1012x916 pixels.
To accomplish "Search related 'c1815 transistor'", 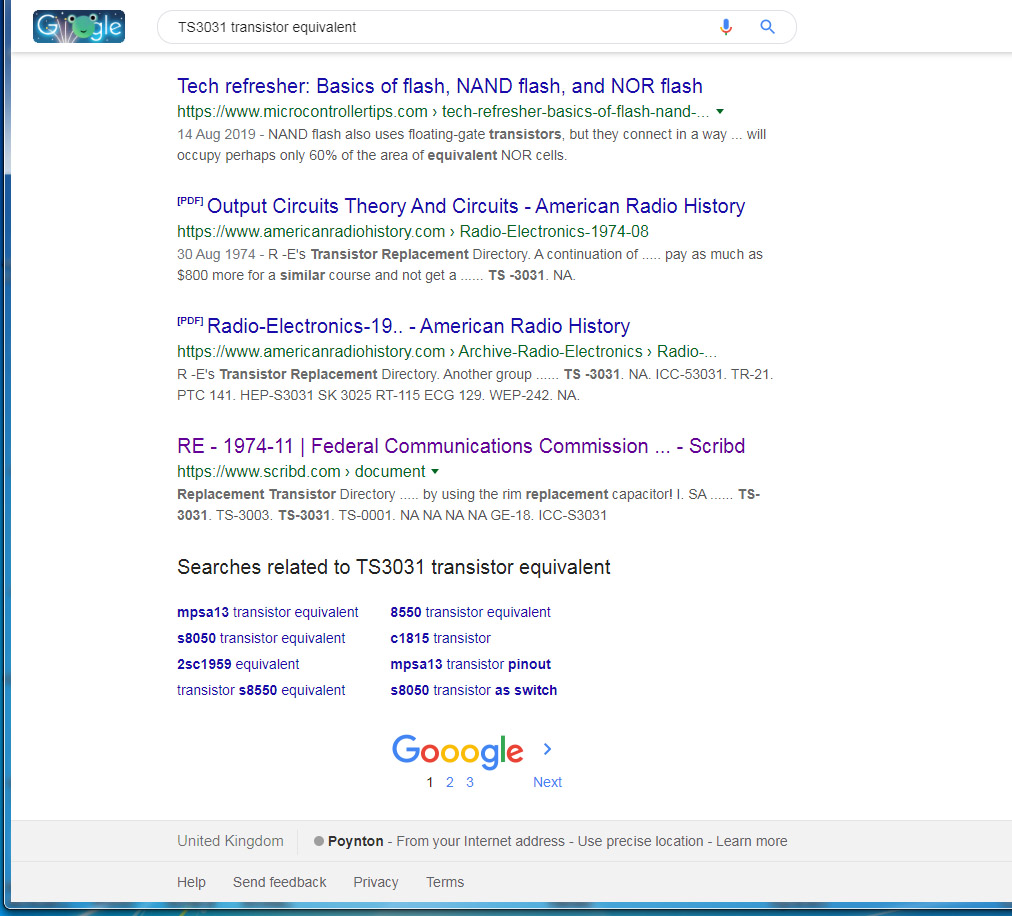I will click(440, 638).
